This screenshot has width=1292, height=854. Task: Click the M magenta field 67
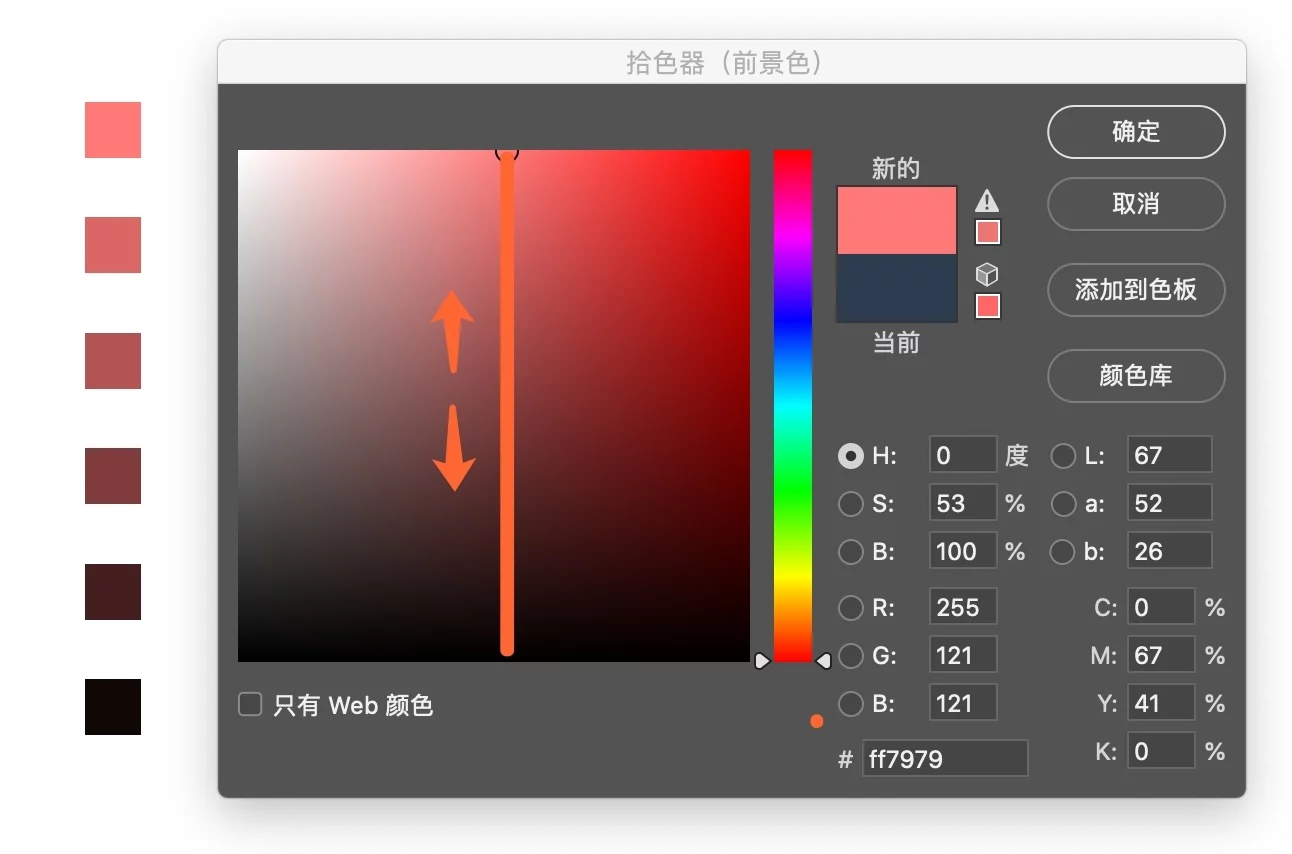(1161, 656)
